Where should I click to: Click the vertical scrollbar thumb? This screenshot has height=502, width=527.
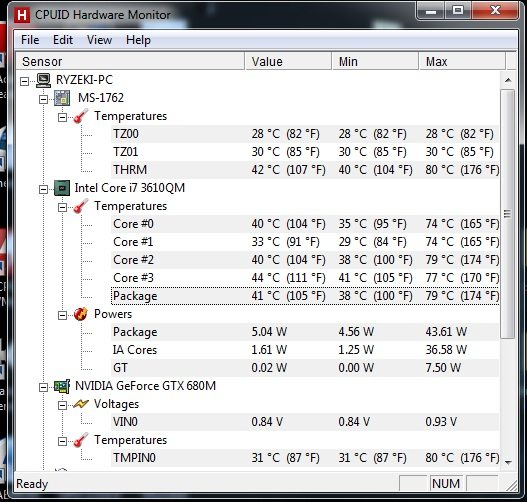pos(508,214)
